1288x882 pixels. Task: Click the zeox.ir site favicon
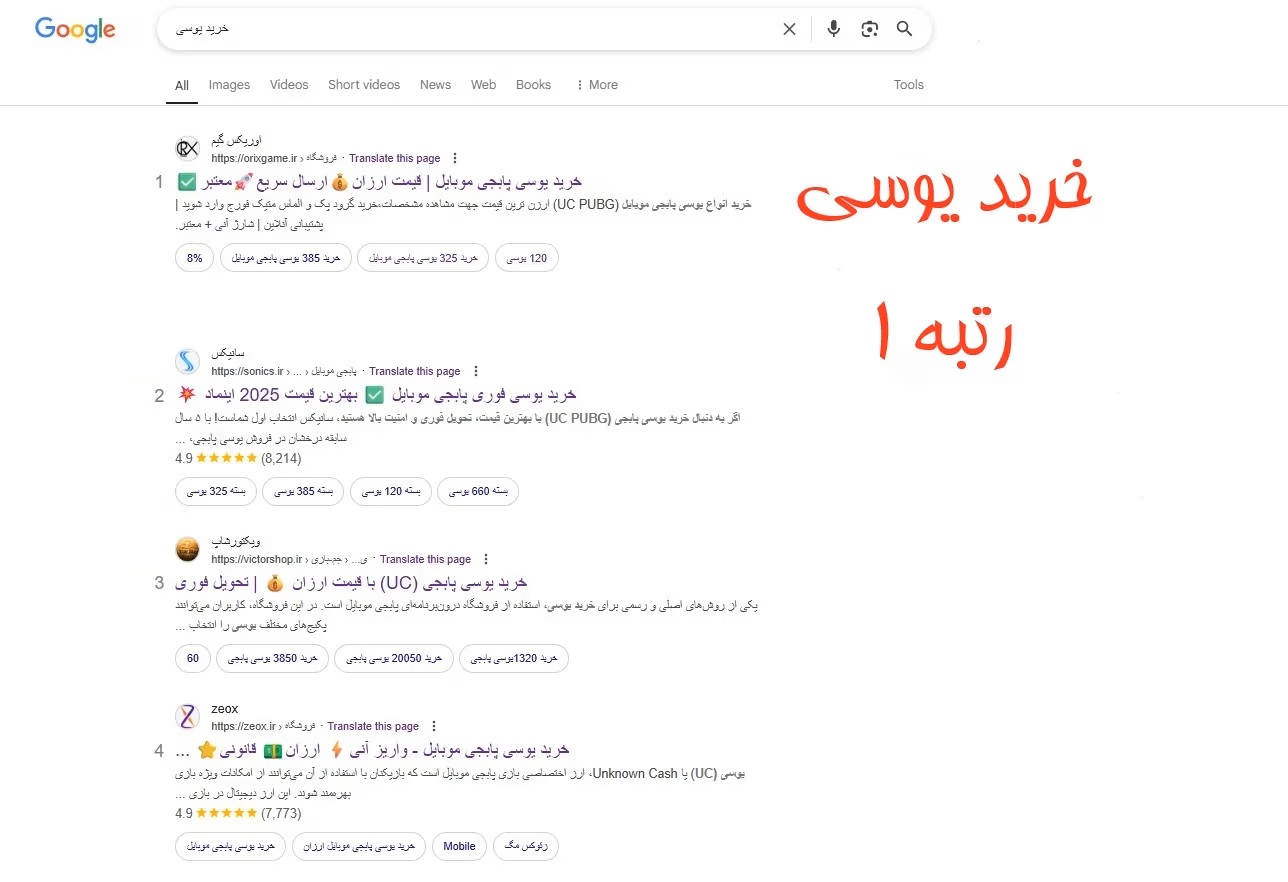pos(187,716)
